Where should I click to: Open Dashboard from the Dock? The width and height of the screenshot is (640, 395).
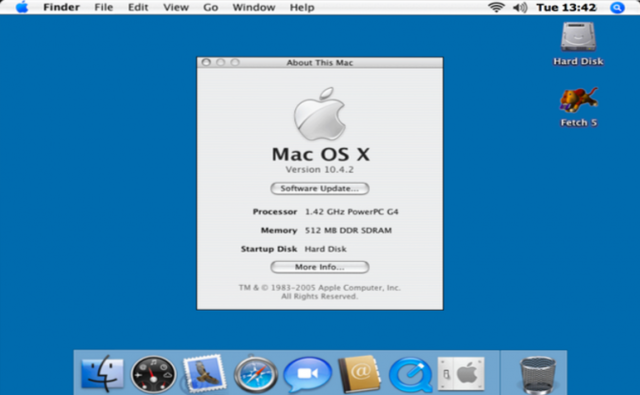(153, 374)
